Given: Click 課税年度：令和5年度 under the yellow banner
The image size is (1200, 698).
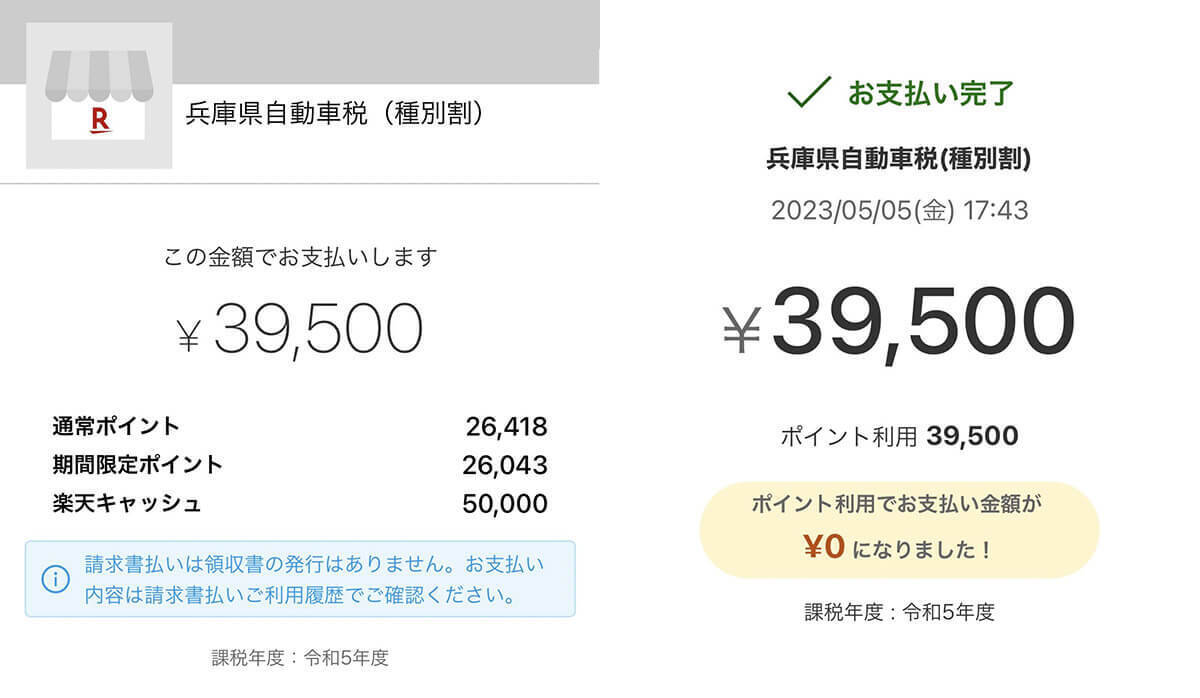Looking at the screenshot, I should click(x=899, y=612).
